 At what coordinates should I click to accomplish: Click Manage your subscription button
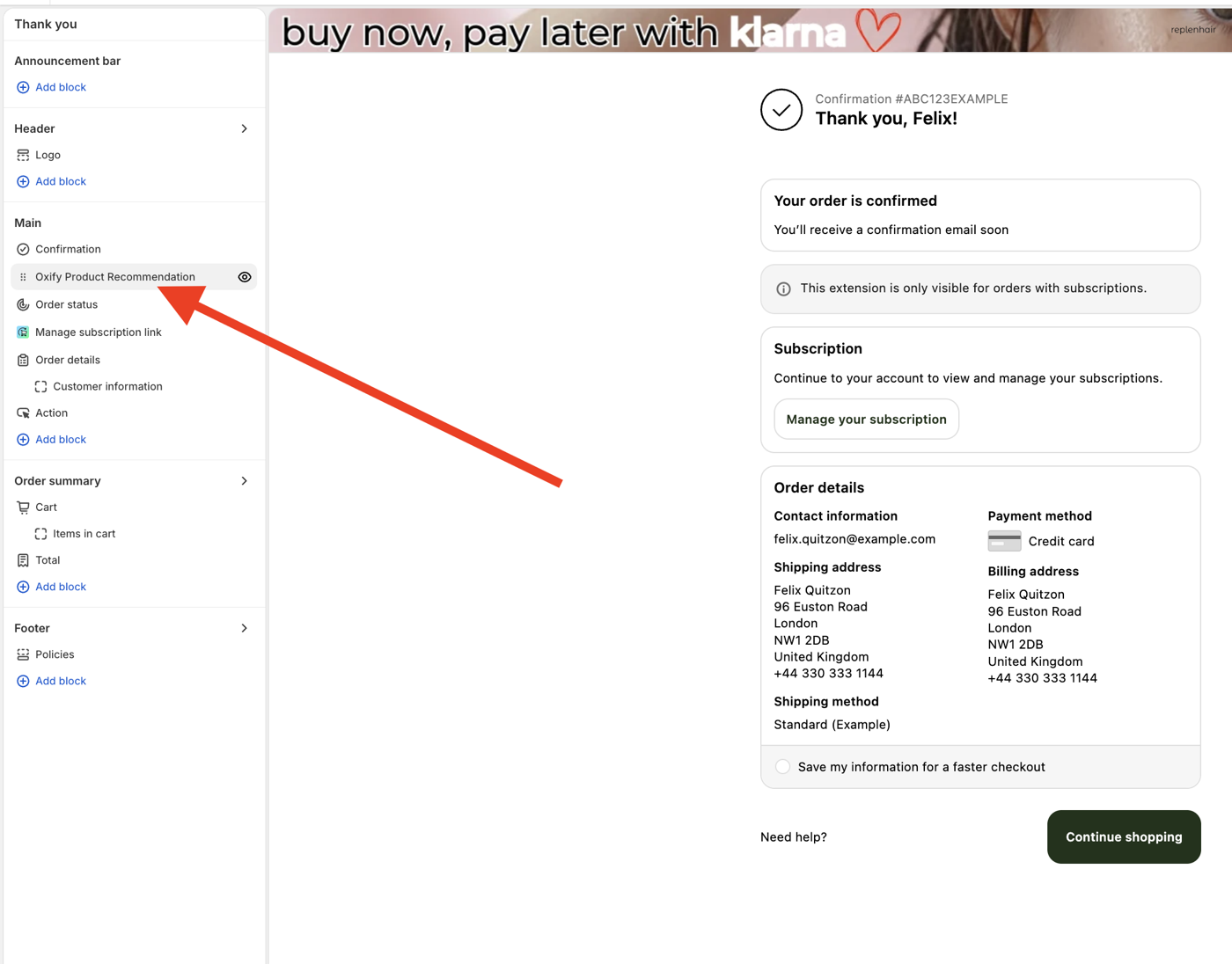(866, 420)
